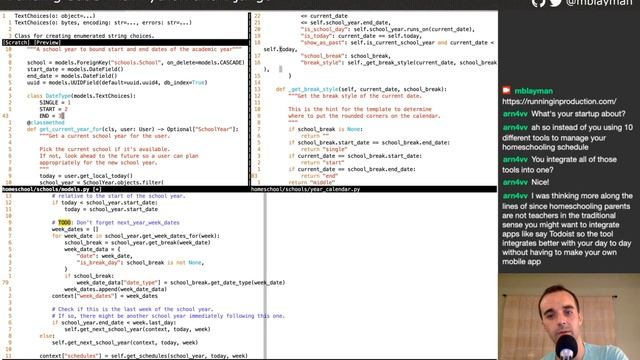The image size is (640, 360).
Task: Click the chat message mentioning Todoist
Action: point(567,229)
